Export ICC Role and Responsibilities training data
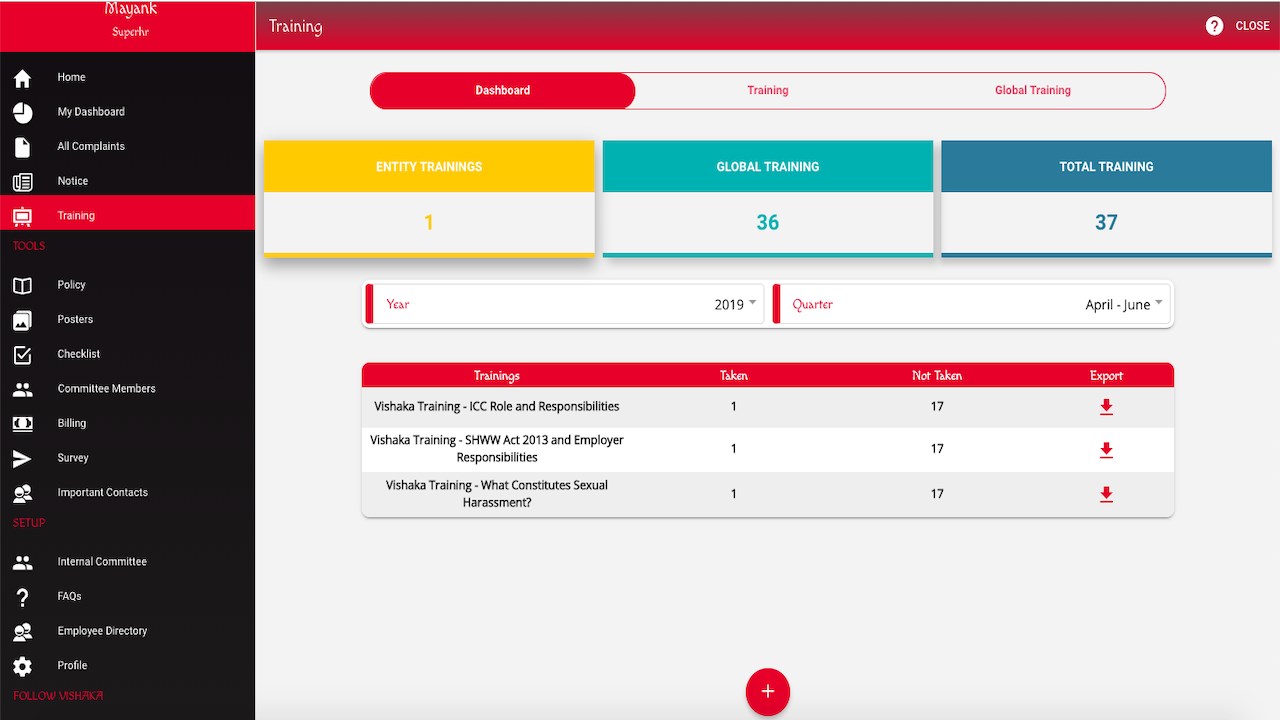The image size is (1280, 720). [1106, 406]
